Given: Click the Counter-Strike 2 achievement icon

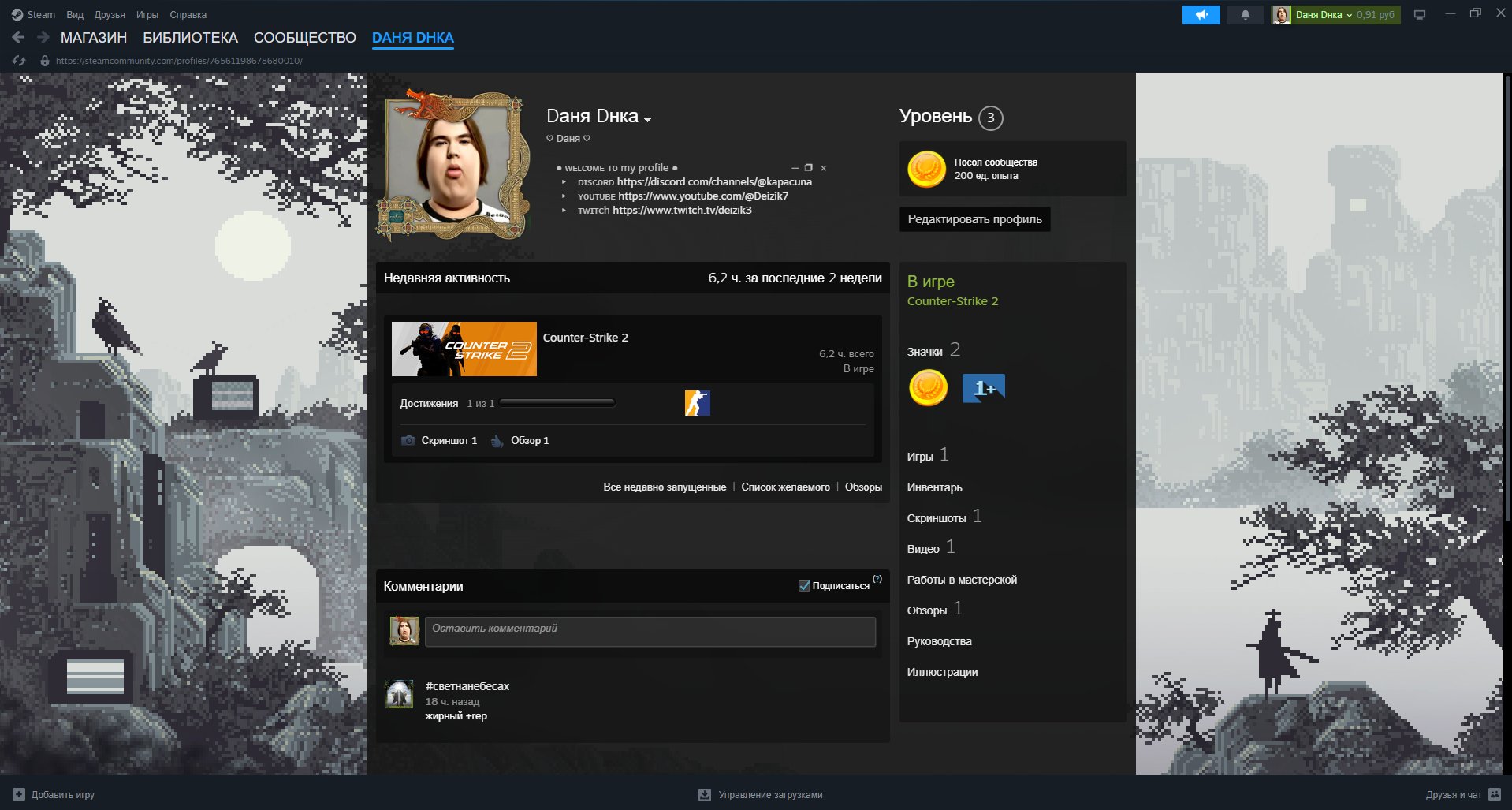Looking at the screenshot, I should point(697,403).
